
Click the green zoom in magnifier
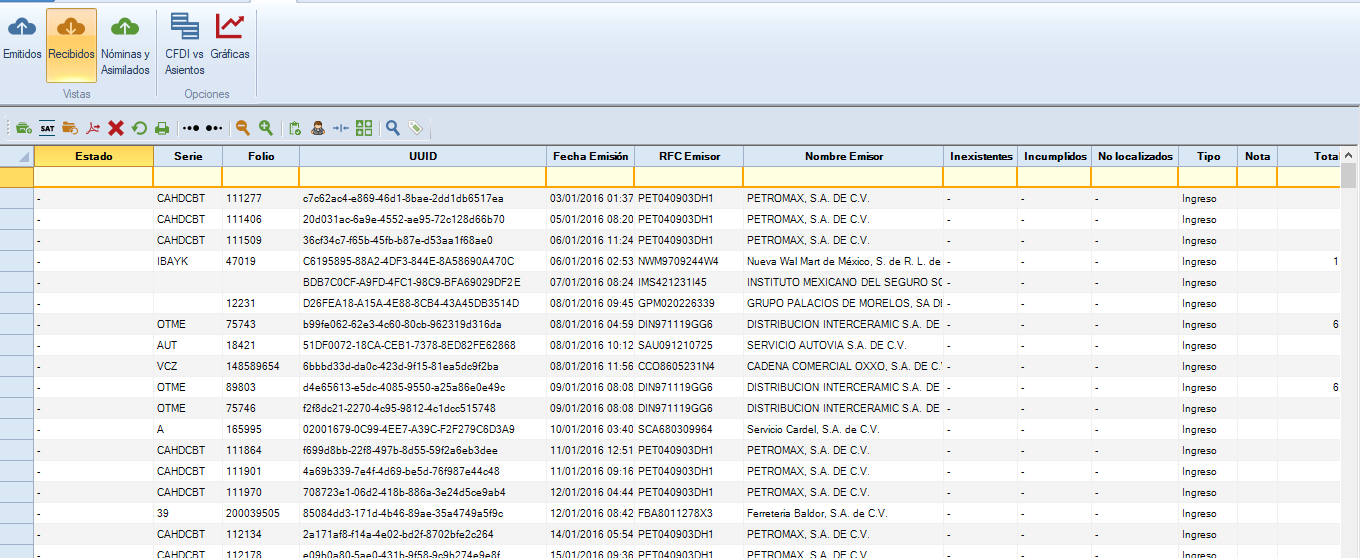(x=266, y=128)
